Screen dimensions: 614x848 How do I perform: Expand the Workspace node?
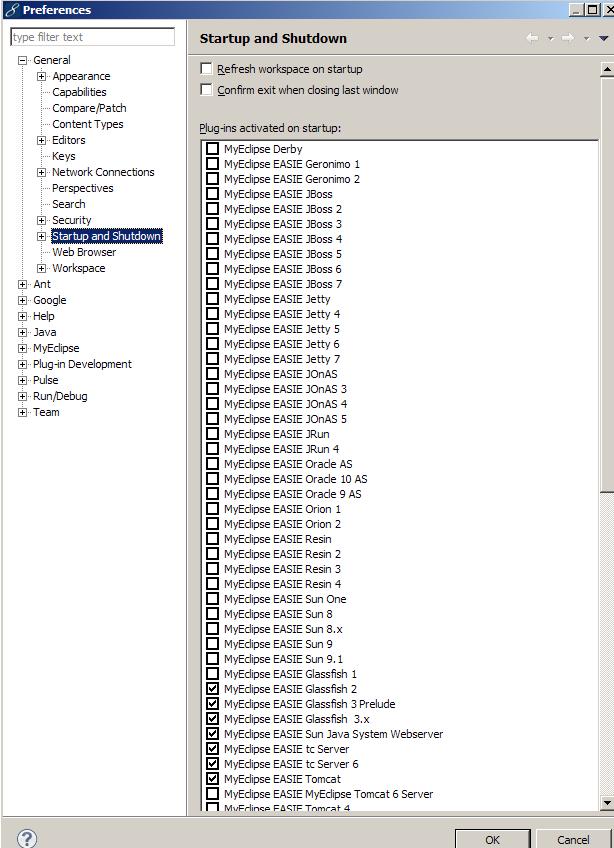coord(41,268)
